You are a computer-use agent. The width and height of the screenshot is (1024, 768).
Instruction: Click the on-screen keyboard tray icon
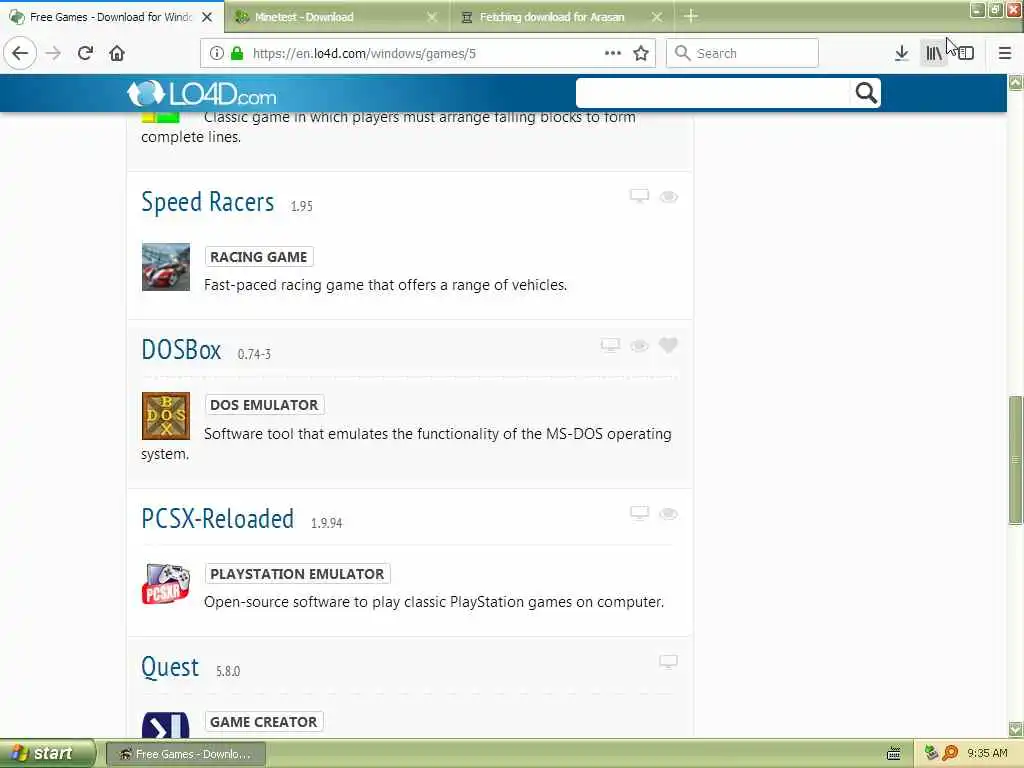pyautogui.click(x=893, y=754)
